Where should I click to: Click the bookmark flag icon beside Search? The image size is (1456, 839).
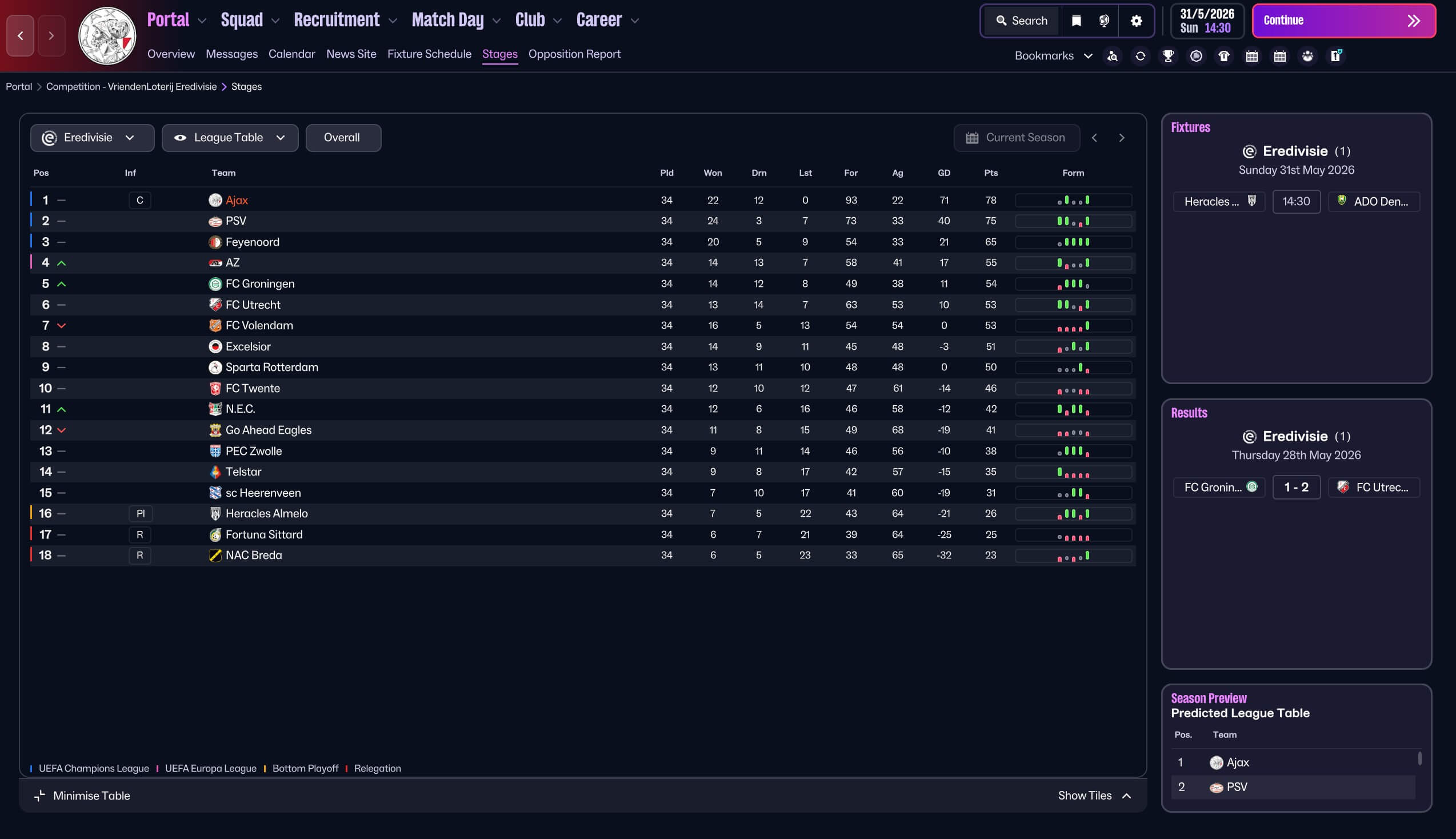[1076, 21]
